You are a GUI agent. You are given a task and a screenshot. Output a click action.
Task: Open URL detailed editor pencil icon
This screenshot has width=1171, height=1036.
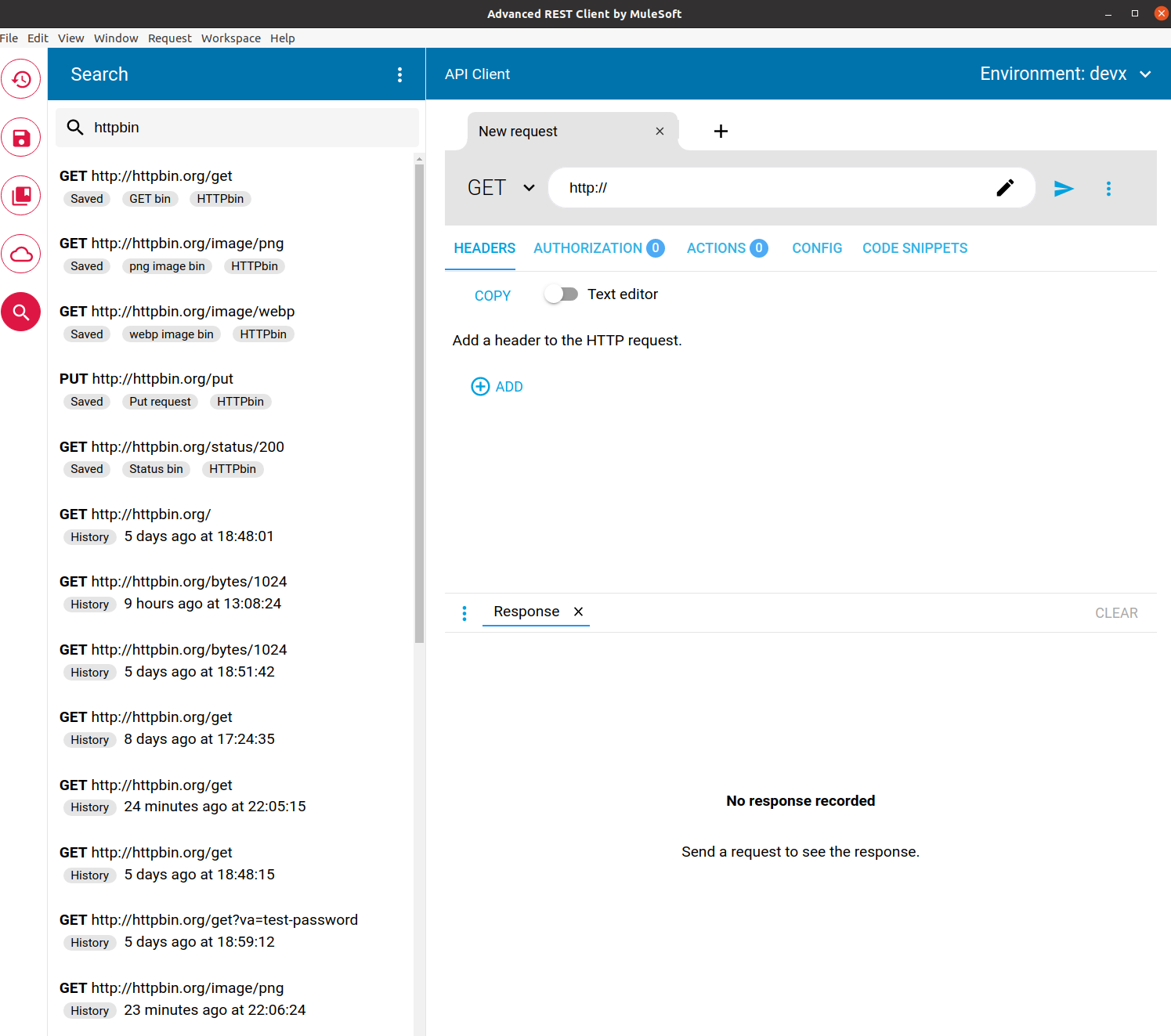click(x=1005, y=188)
